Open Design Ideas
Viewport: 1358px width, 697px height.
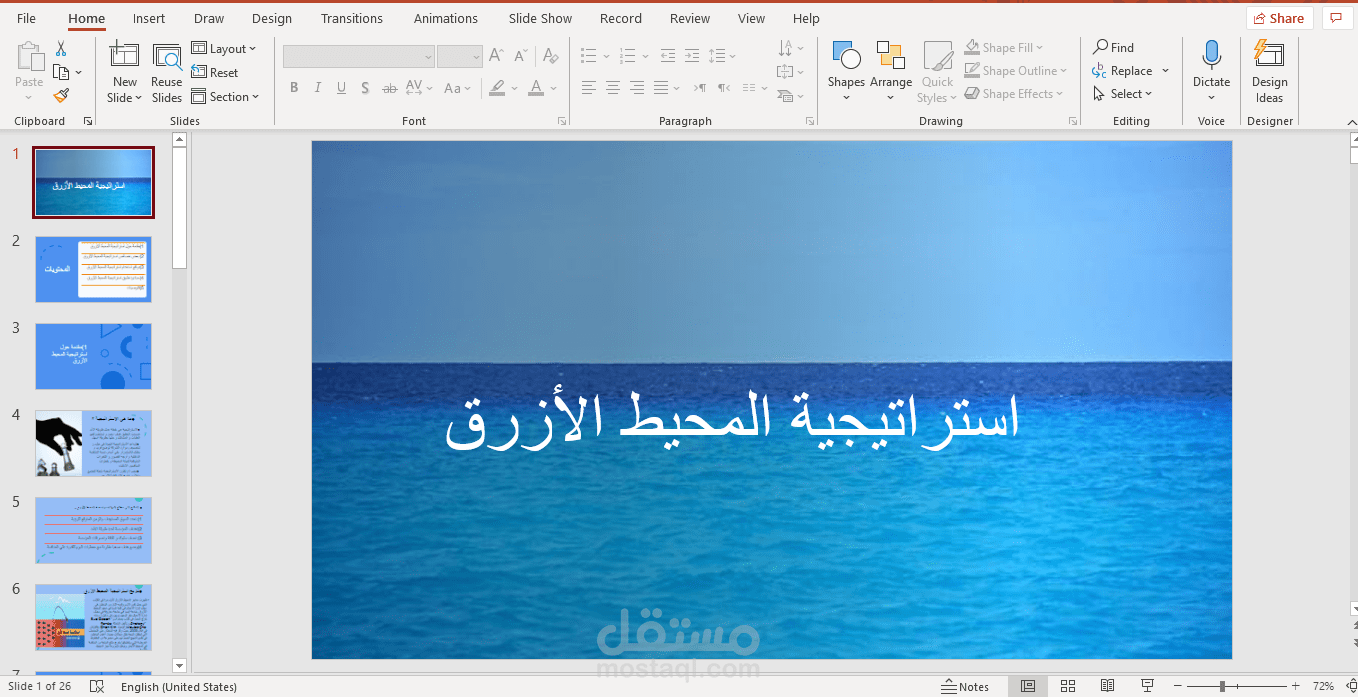1269,71
